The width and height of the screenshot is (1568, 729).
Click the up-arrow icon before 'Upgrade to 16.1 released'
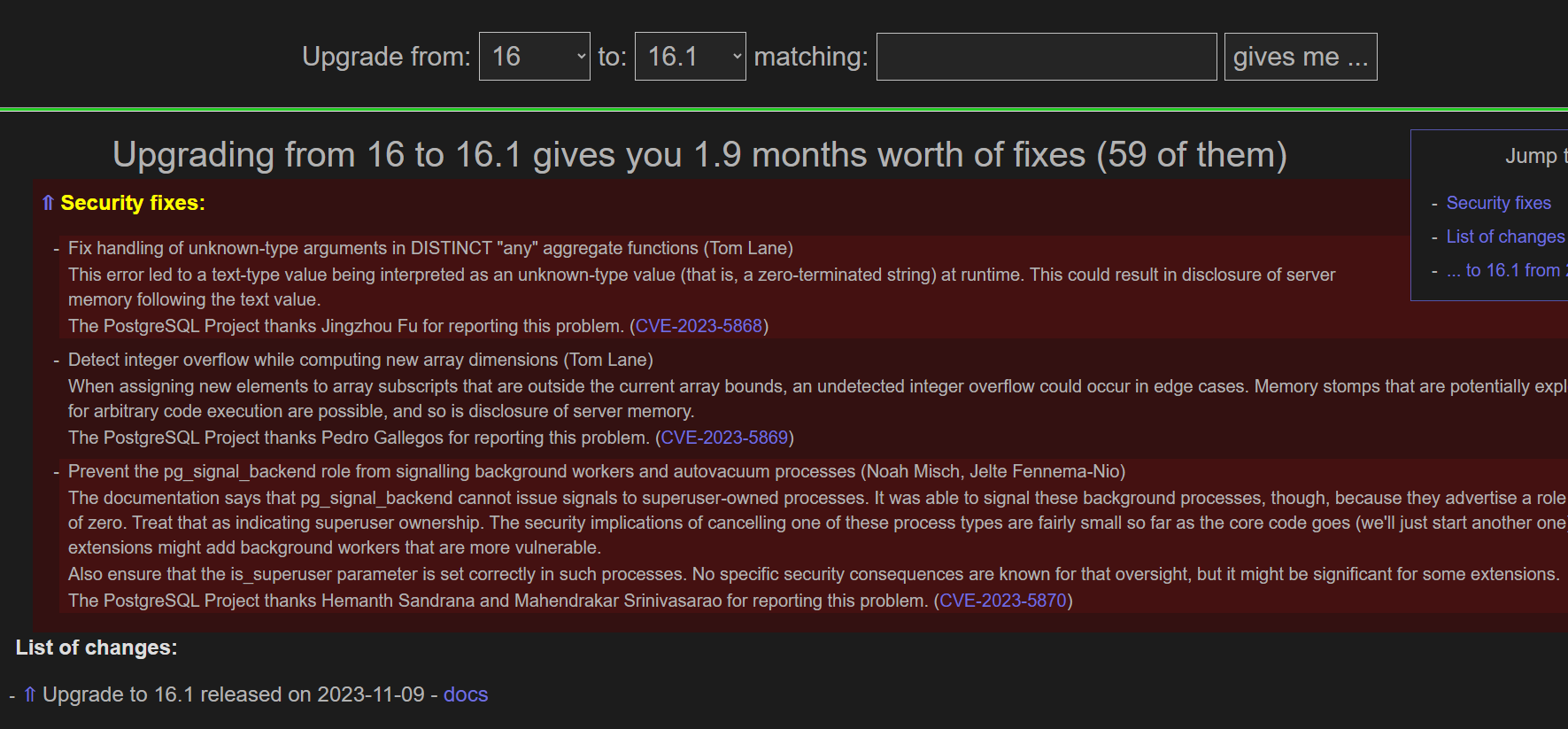tap(30, 694)
